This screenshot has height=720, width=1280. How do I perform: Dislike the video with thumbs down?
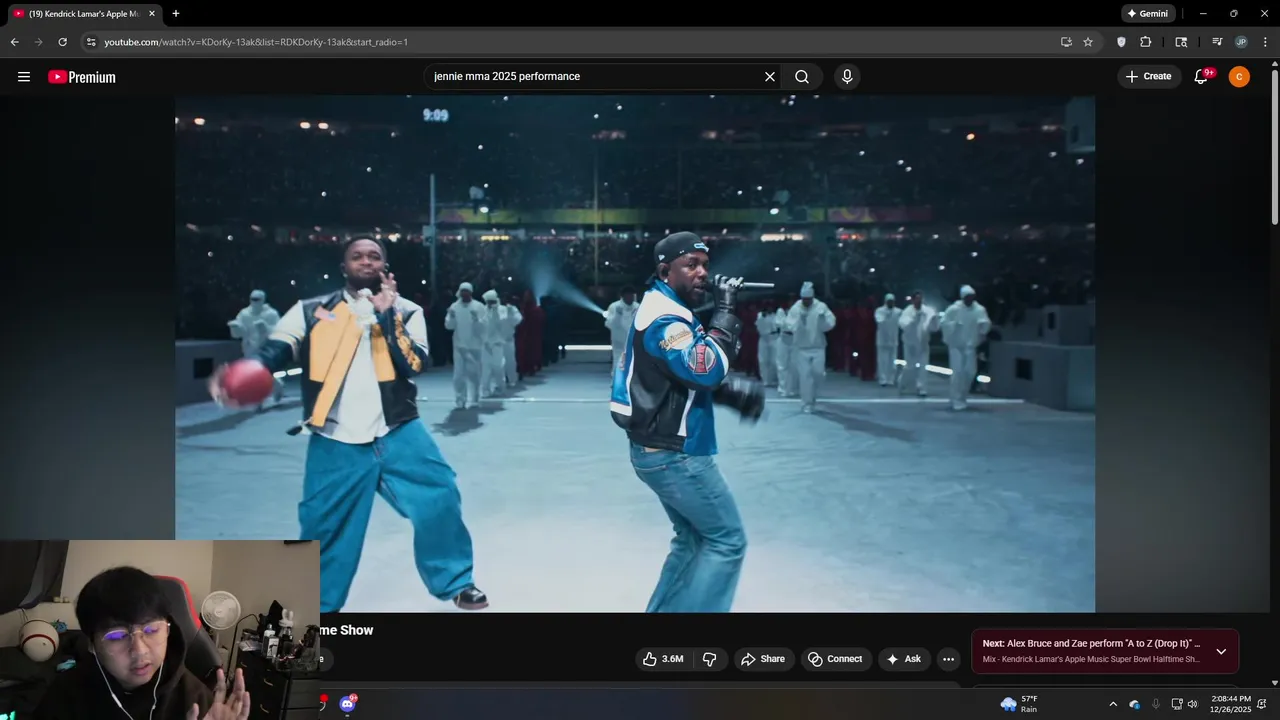[x=710, y=659]
